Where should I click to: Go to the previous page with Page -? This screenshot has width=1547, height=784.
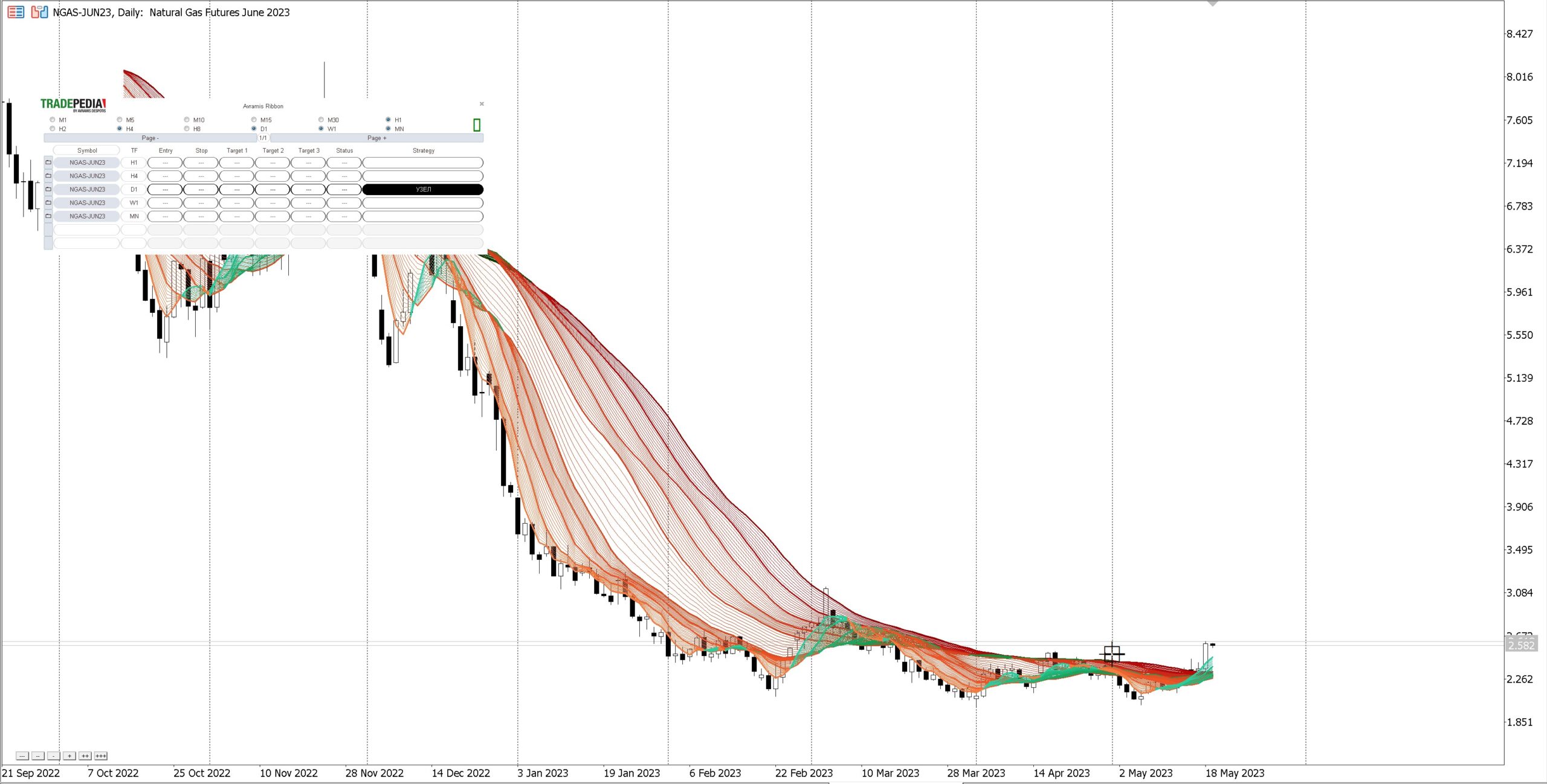pos(150,138)
